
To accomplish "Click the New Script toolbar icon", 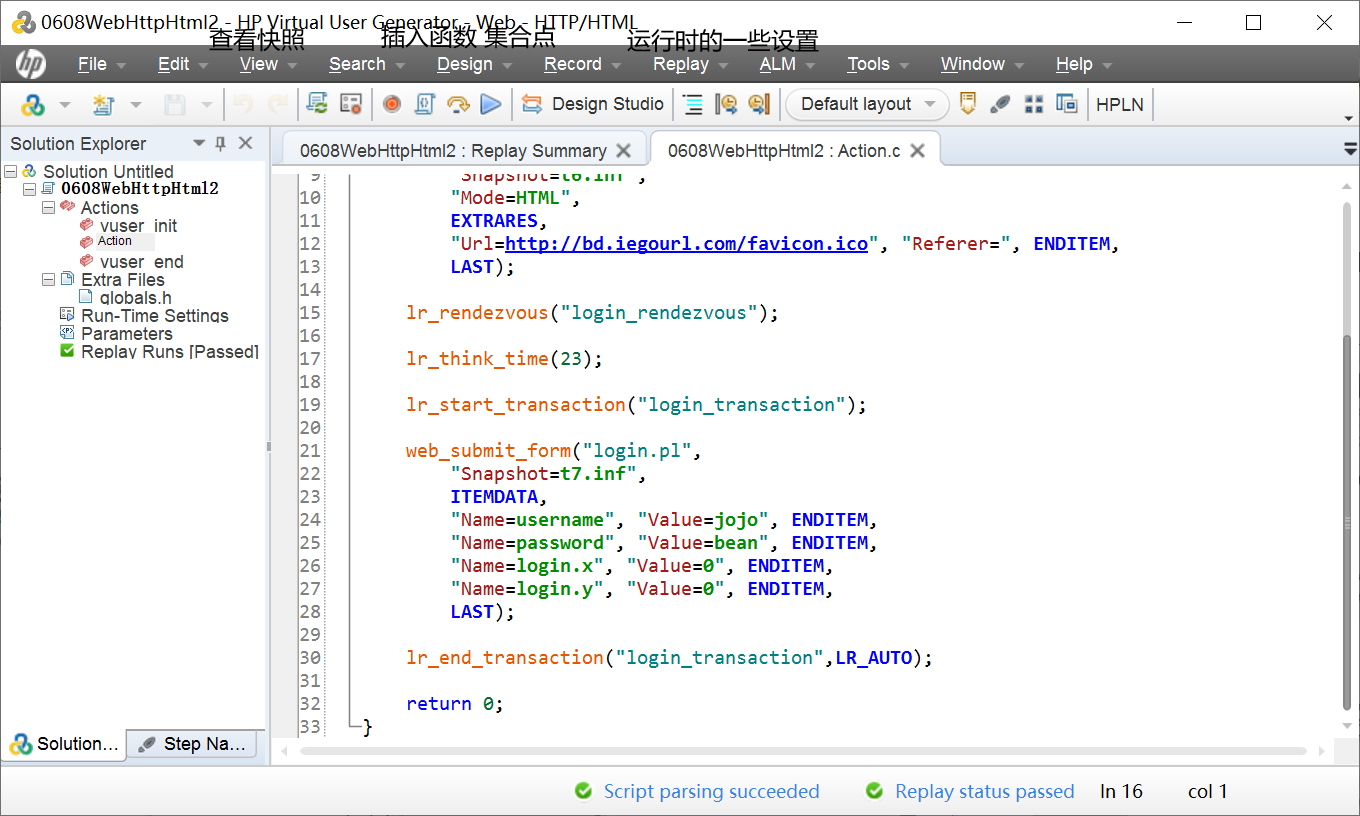I will [102, 104].
